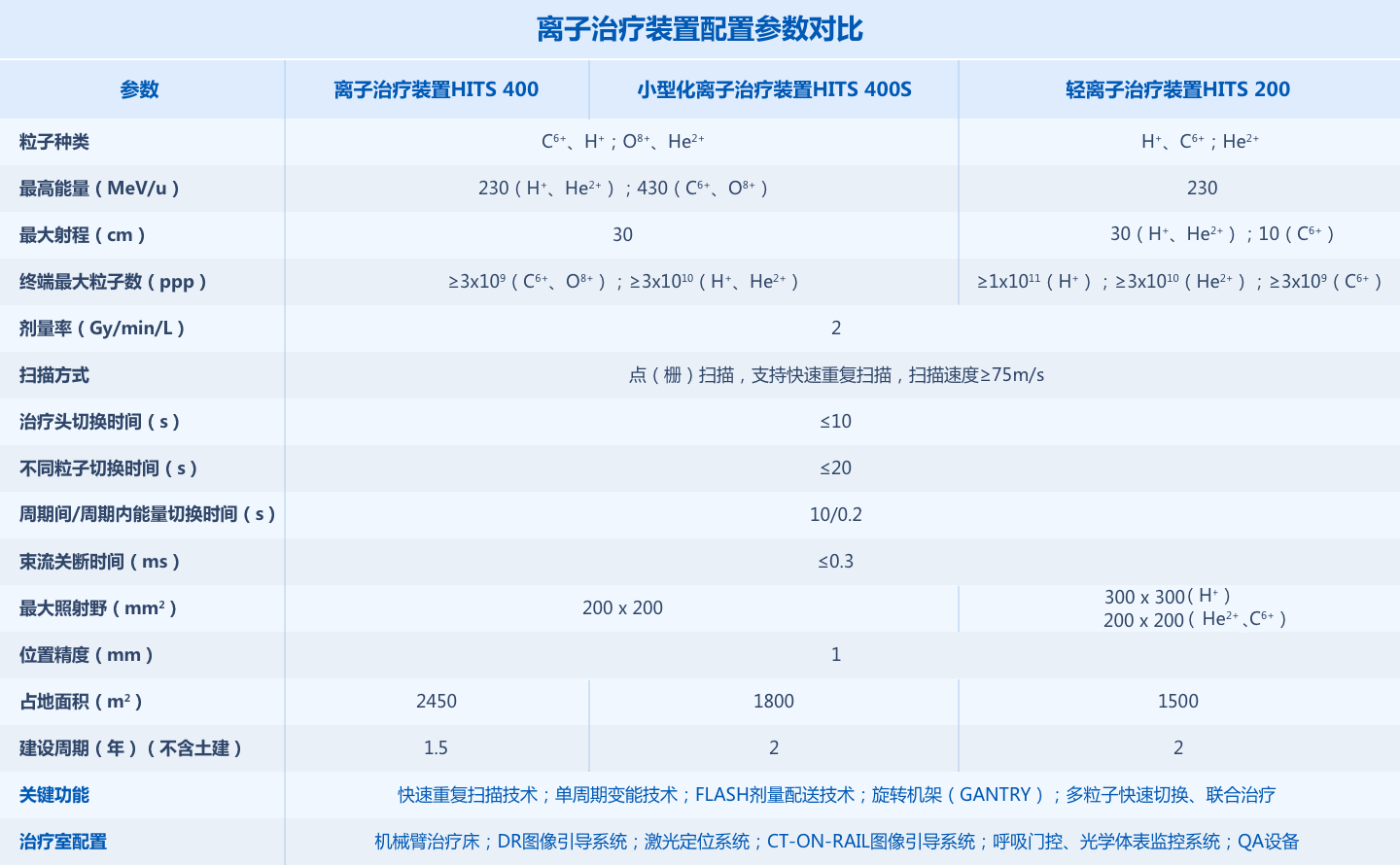Click the table title 离子治疗装置配置参数对比
Image resolution: width=1400 pixels, height=865 pixels.
click(699, 29)
